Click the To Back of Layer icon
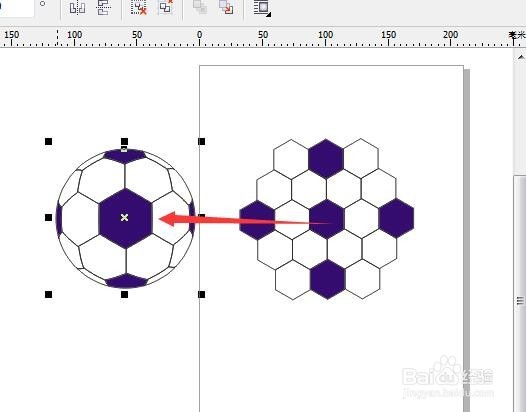526x412 pixels. (x=226, y=7)
